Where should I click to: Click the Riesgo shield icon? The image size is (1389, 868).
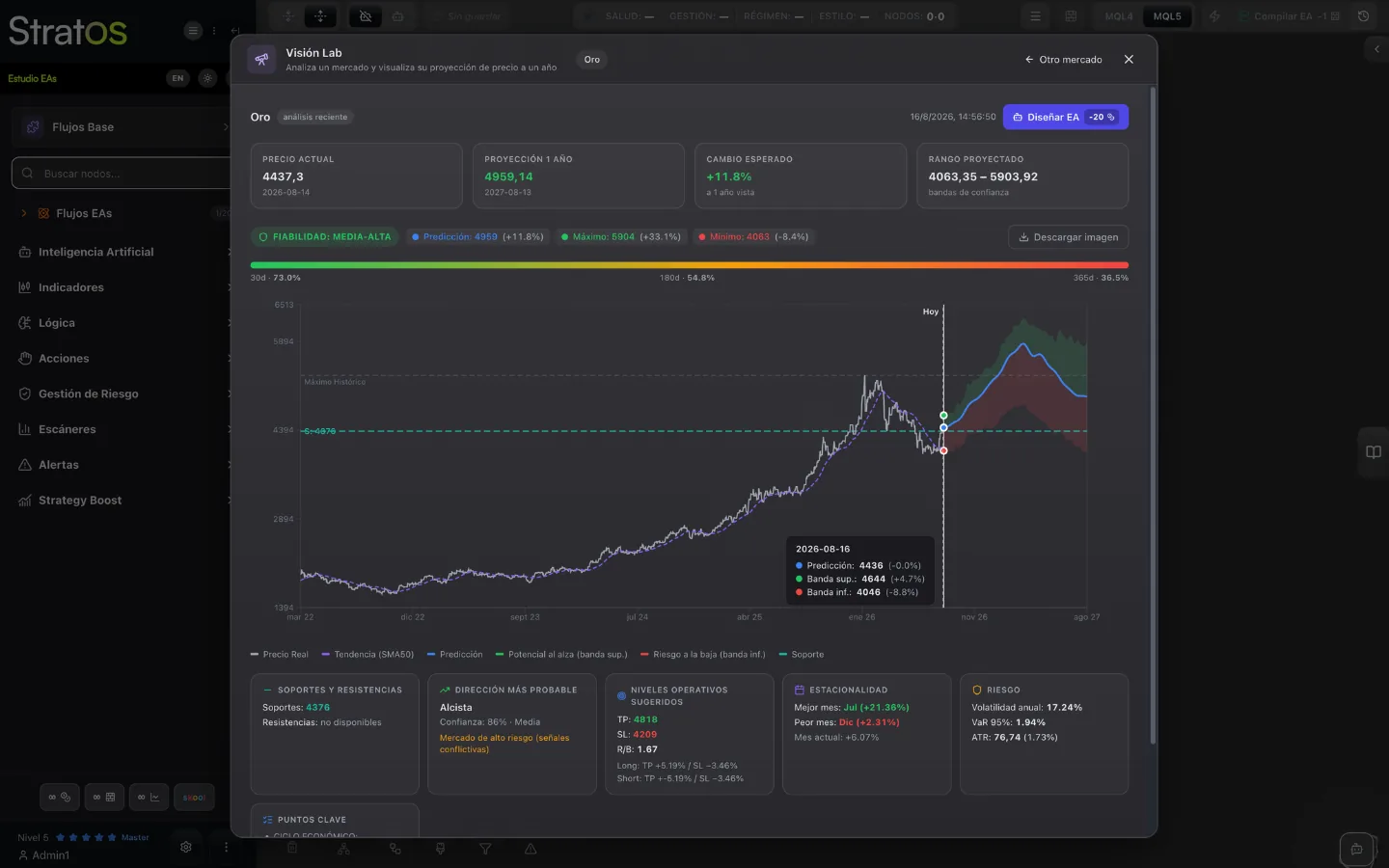(976, 690)
